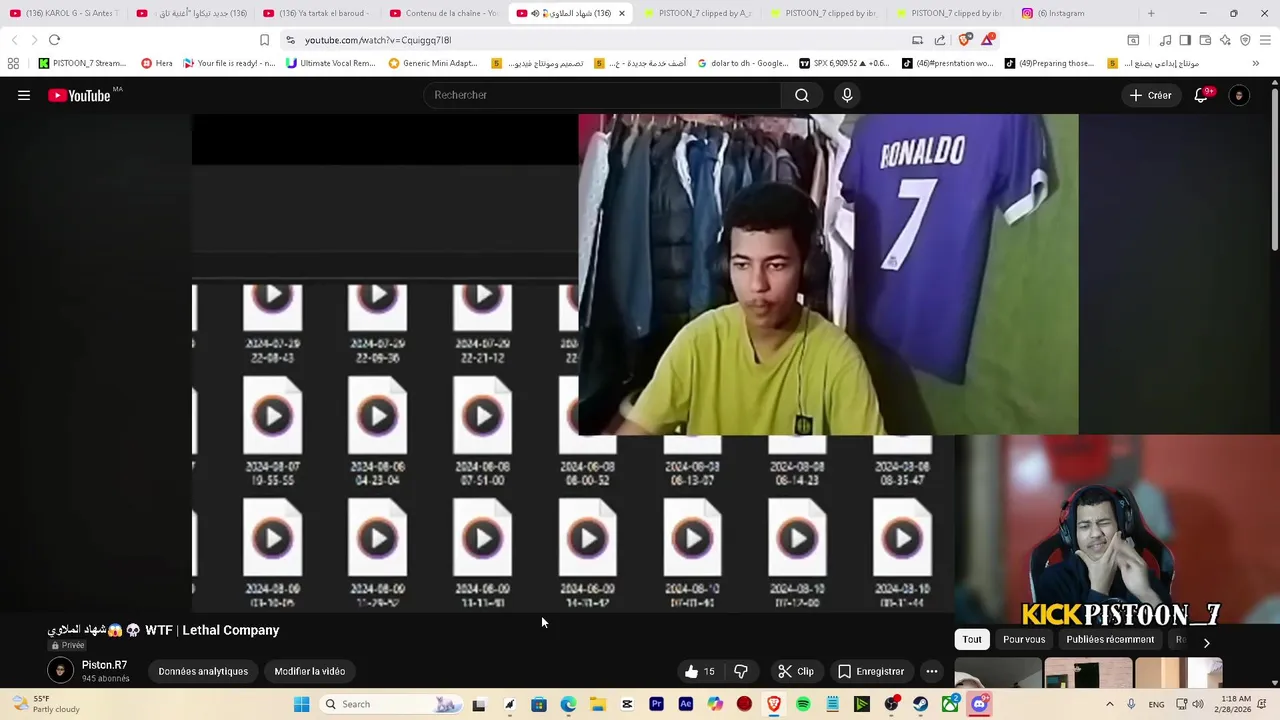The height and width of the screenshot is (720, 1280).
Task: Open Microsoft Edge from the taskbar
Action: [568, 704]
